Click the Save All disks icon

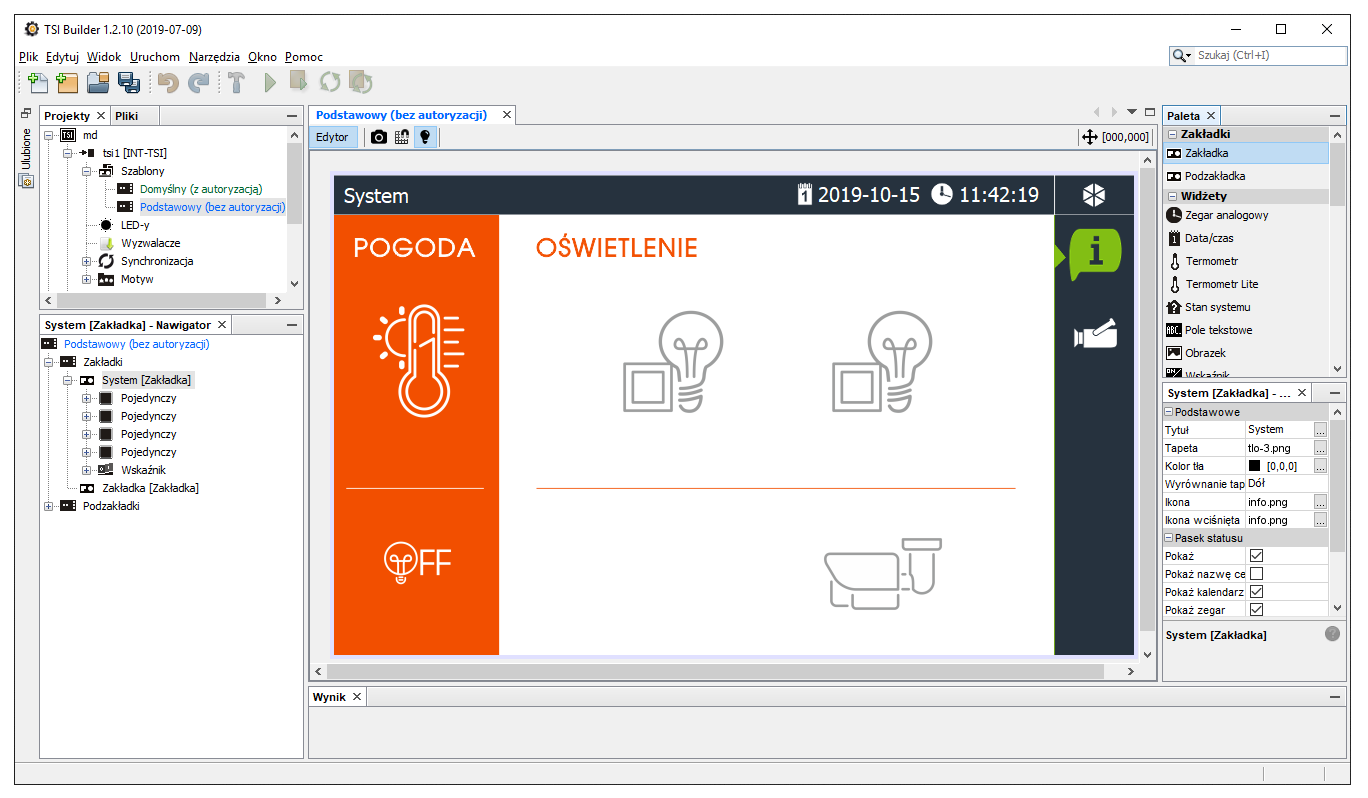coord(129,83)
